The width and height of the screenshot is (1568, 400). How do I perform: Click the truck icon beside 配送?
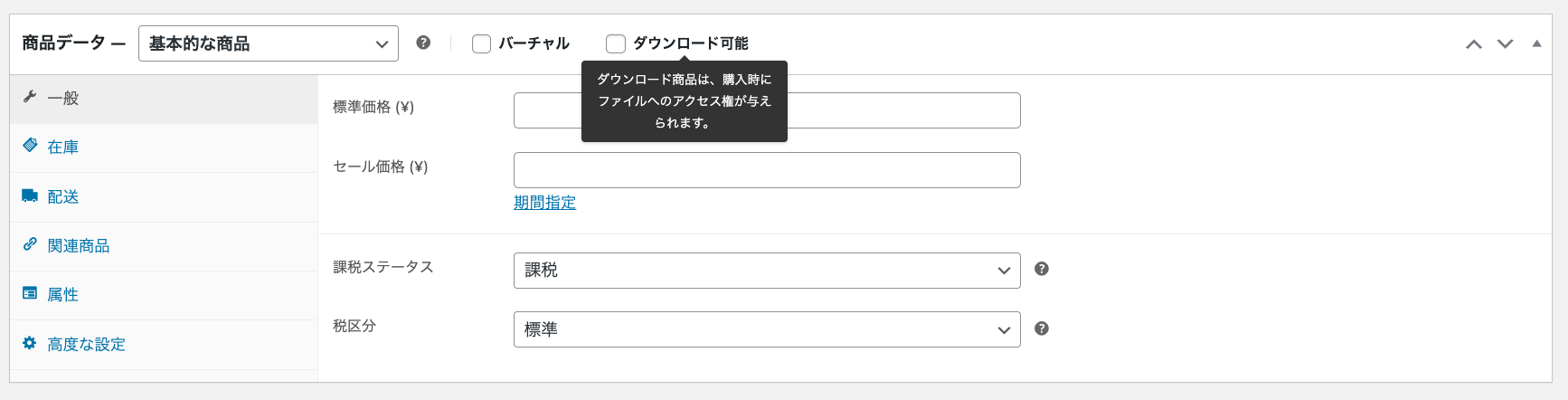(30, 195)
